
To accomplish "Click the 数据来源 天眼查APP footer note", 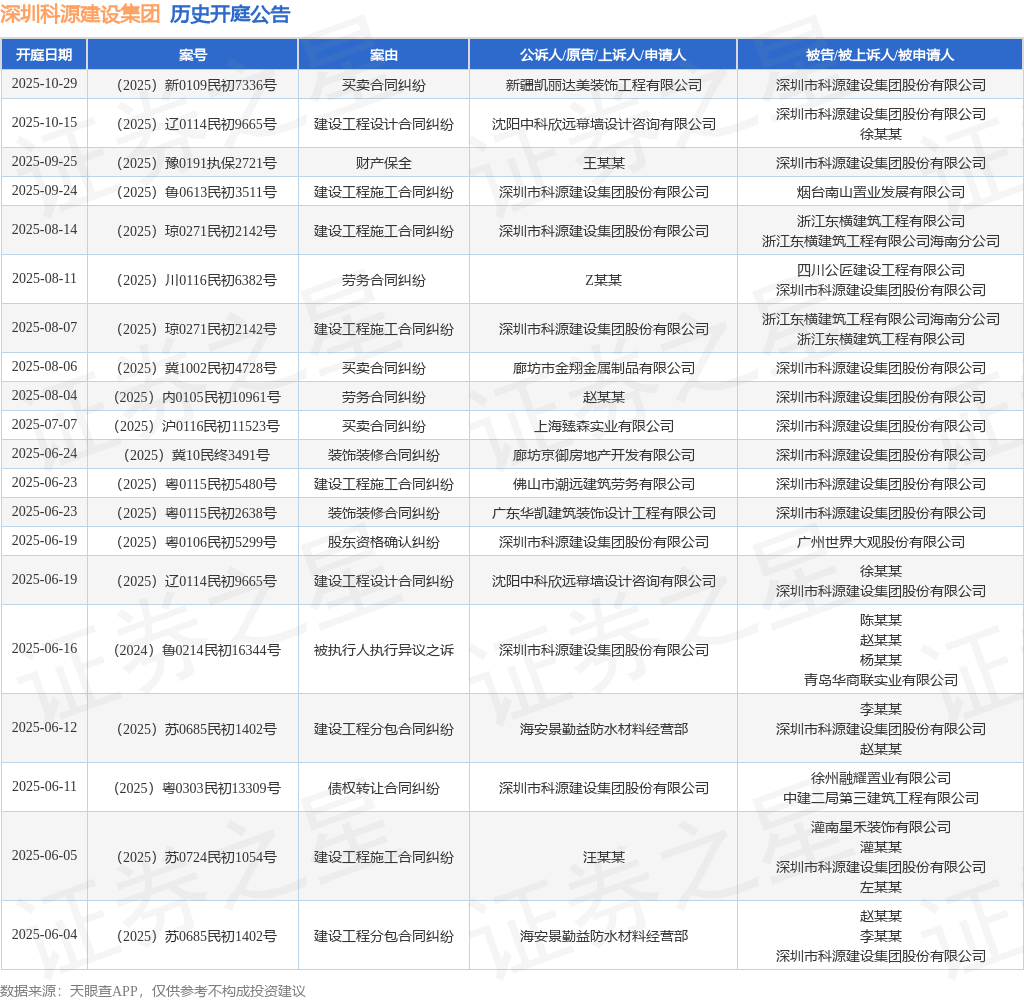I will pyautogui.click(x=153, y=991).
